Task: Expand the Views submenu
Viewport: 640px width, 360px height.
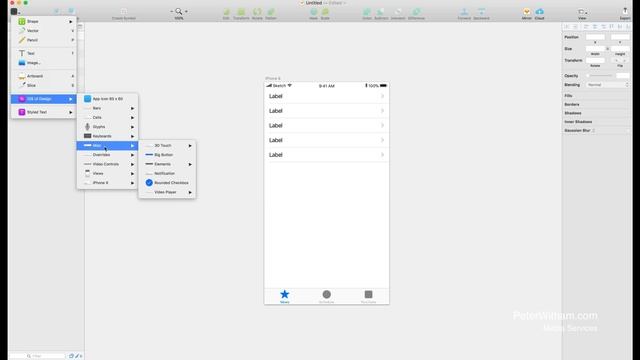Action: pos(107,173)
